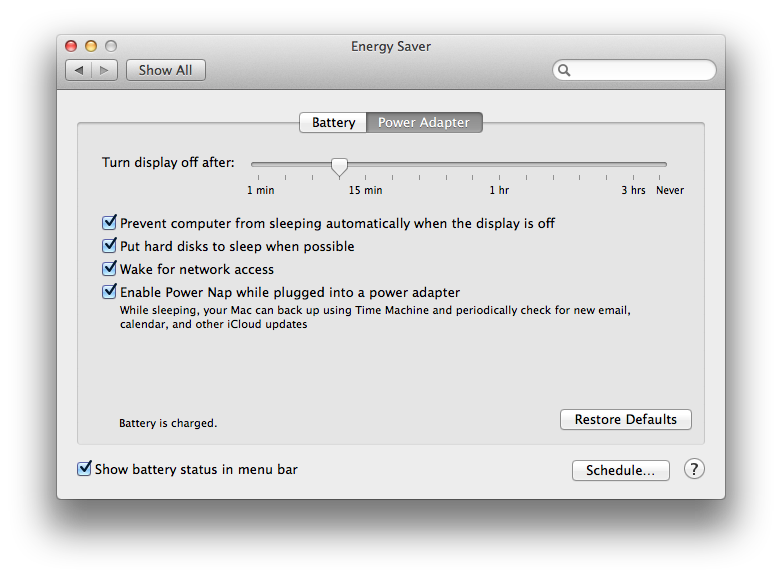This screenshot has width=782, height=578.
Task: Click the 'Turn display off after:' label
Action: 169,163
